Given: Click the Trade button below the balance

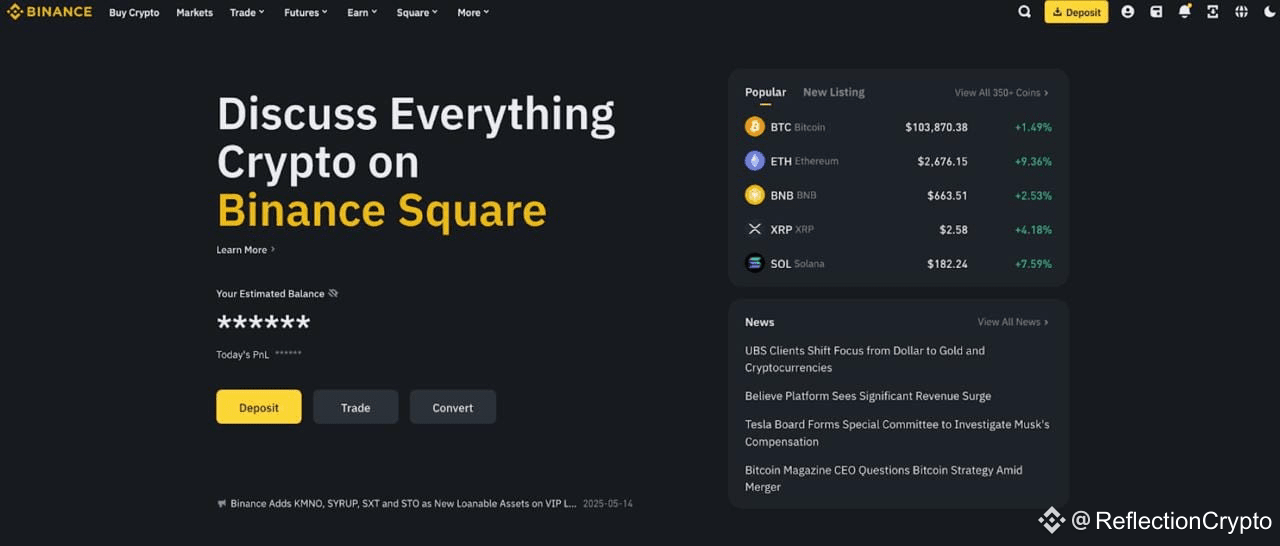Looking at the screenshot, I should [355, 407].
